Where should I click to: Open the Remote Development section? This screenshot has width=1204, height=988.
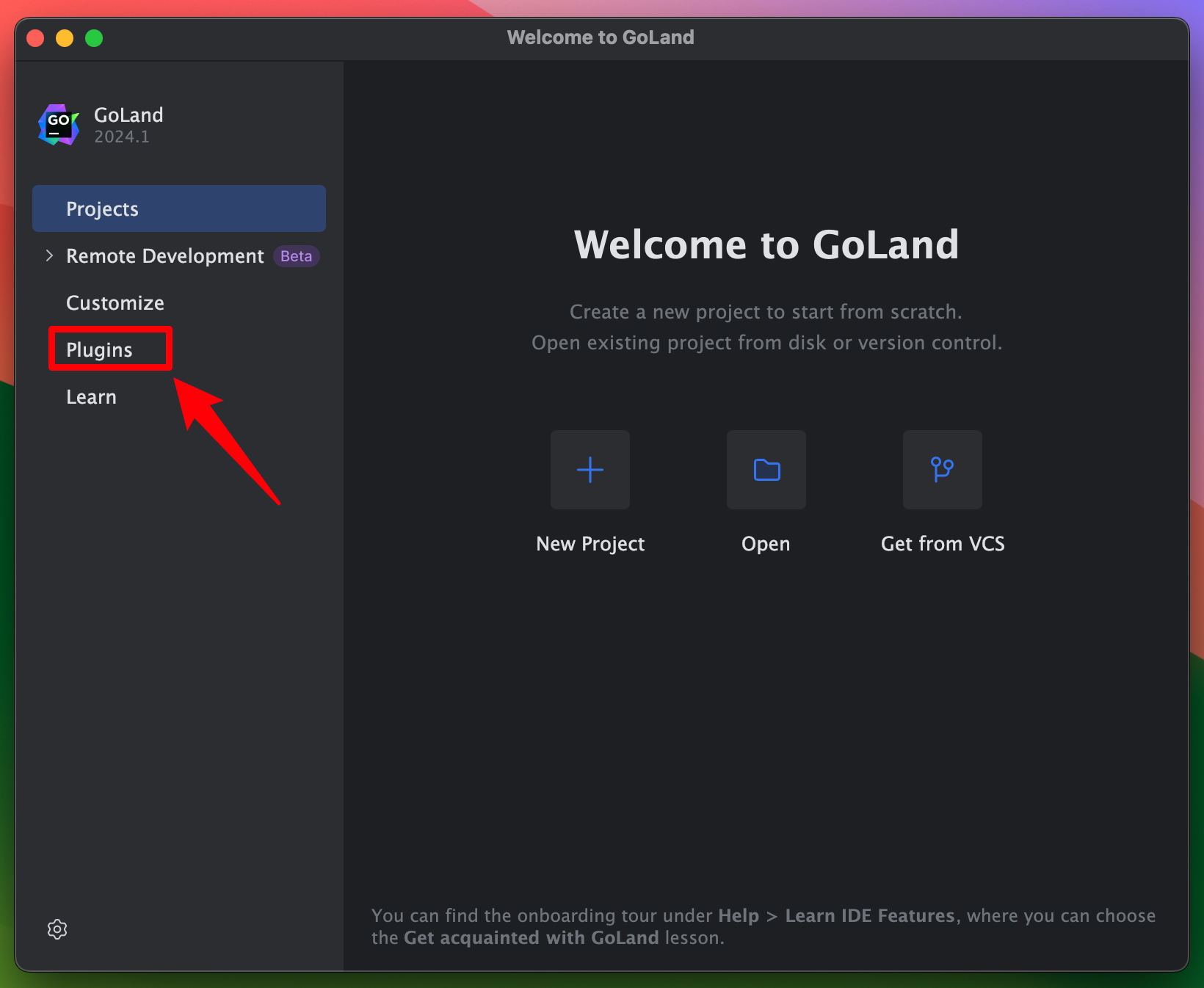[165, 255]
